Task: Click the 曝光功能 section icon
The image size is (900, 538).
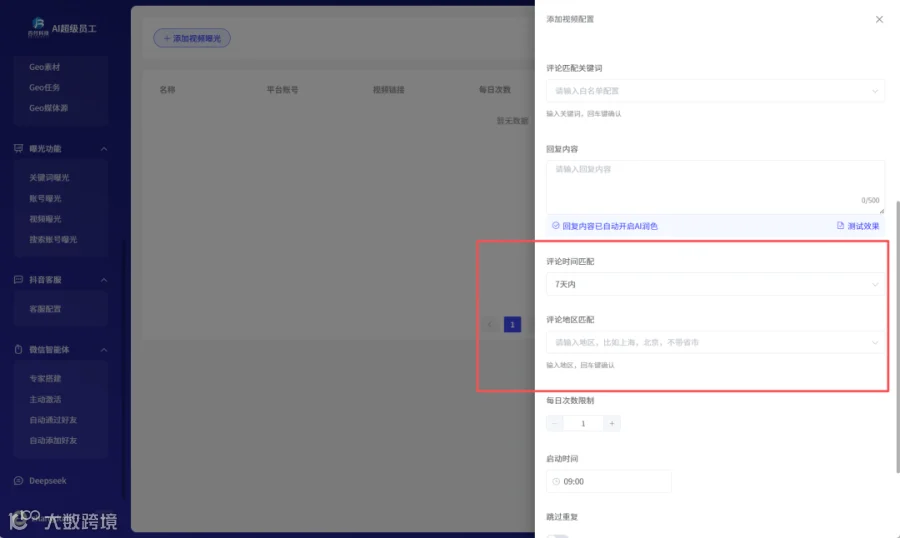Action: click(18, 149)
